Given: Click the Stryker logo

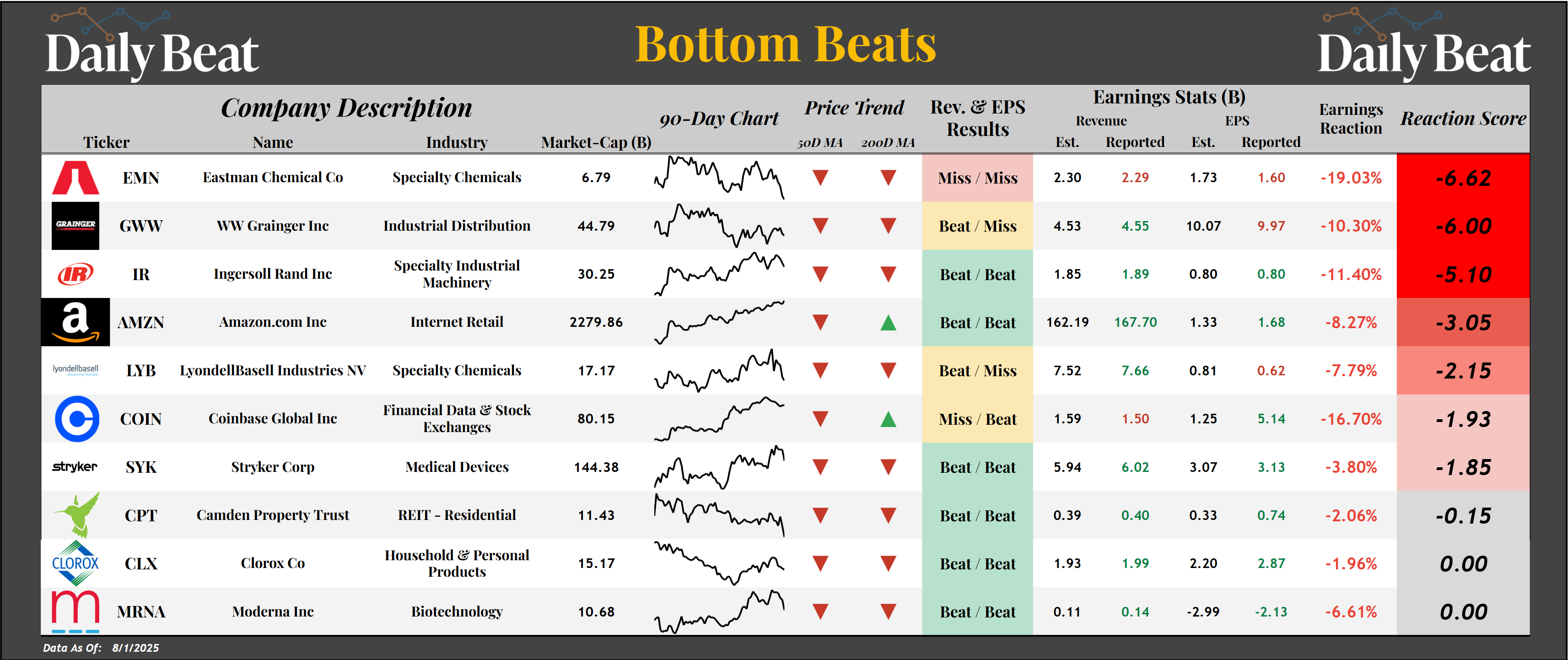Looking at the screenshot, I should click(x=75, y=467).
